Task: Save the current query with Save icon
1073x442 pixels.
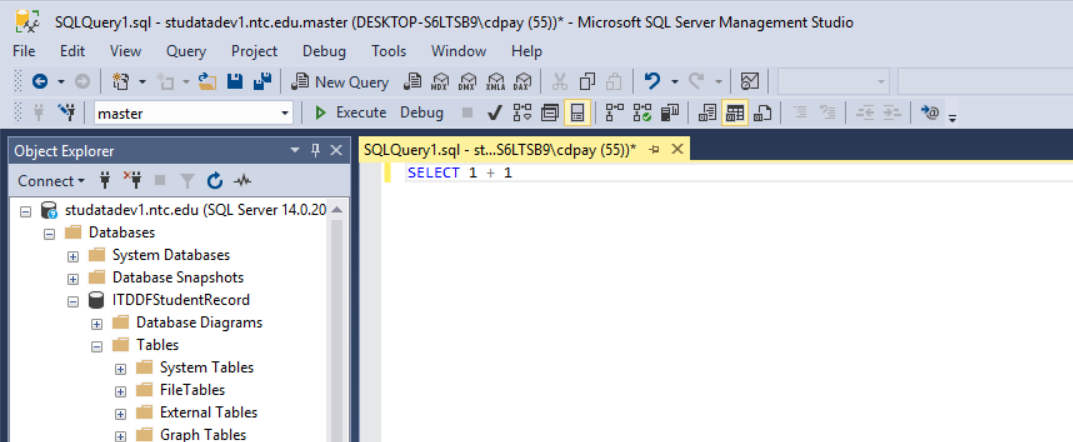Action: pos(235,82)
